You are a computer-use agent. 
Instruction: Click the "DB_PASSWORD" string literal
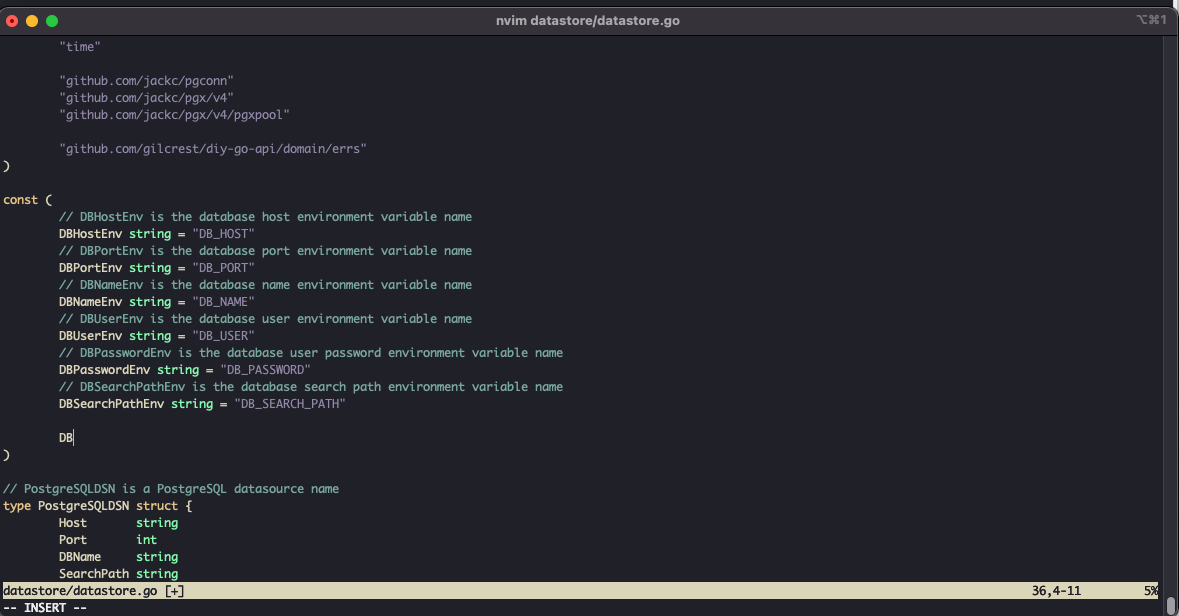pyautogui.click(x=265, y=370)
